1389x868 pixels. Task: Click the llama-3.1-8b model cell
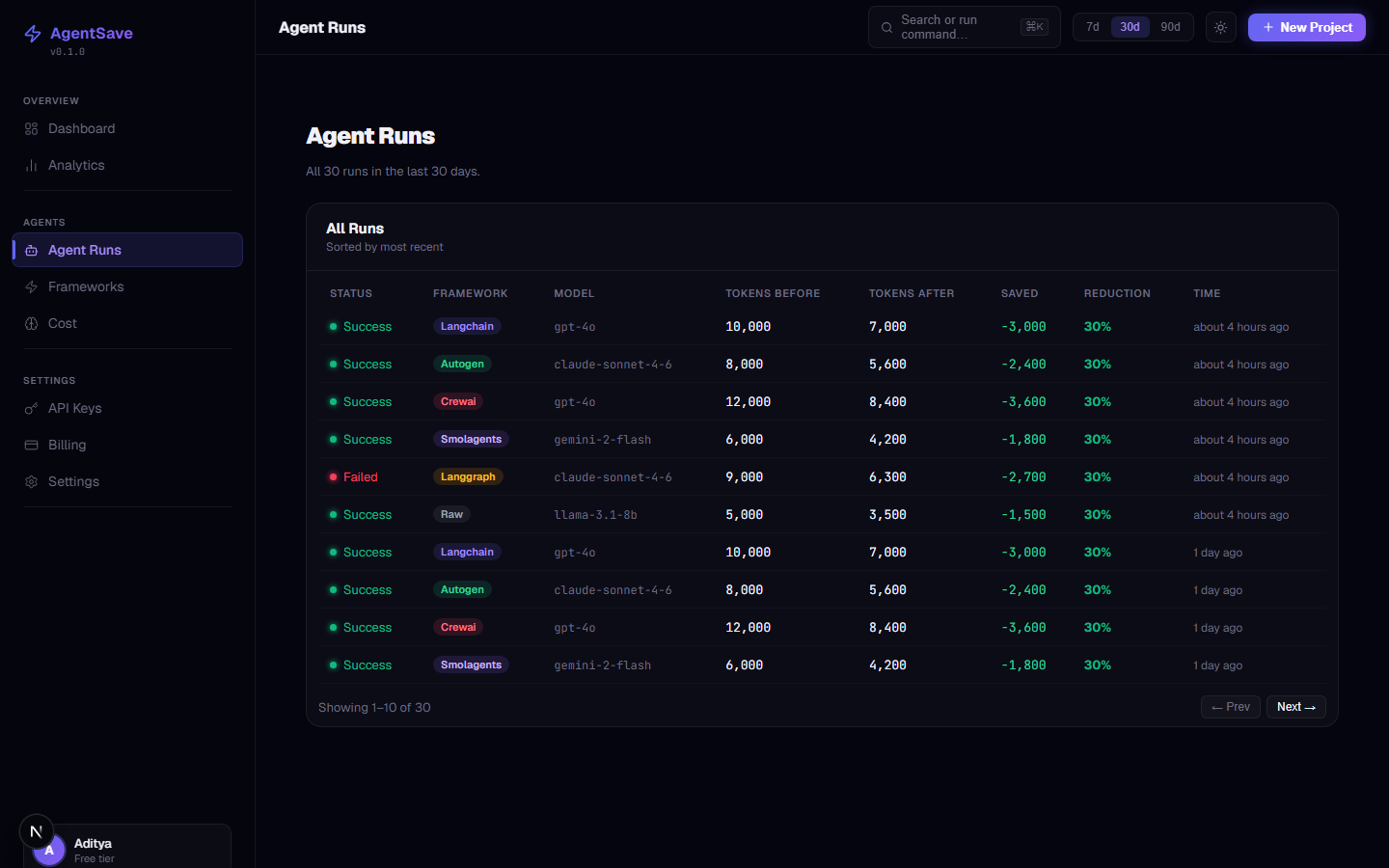[x=595, y=515]
